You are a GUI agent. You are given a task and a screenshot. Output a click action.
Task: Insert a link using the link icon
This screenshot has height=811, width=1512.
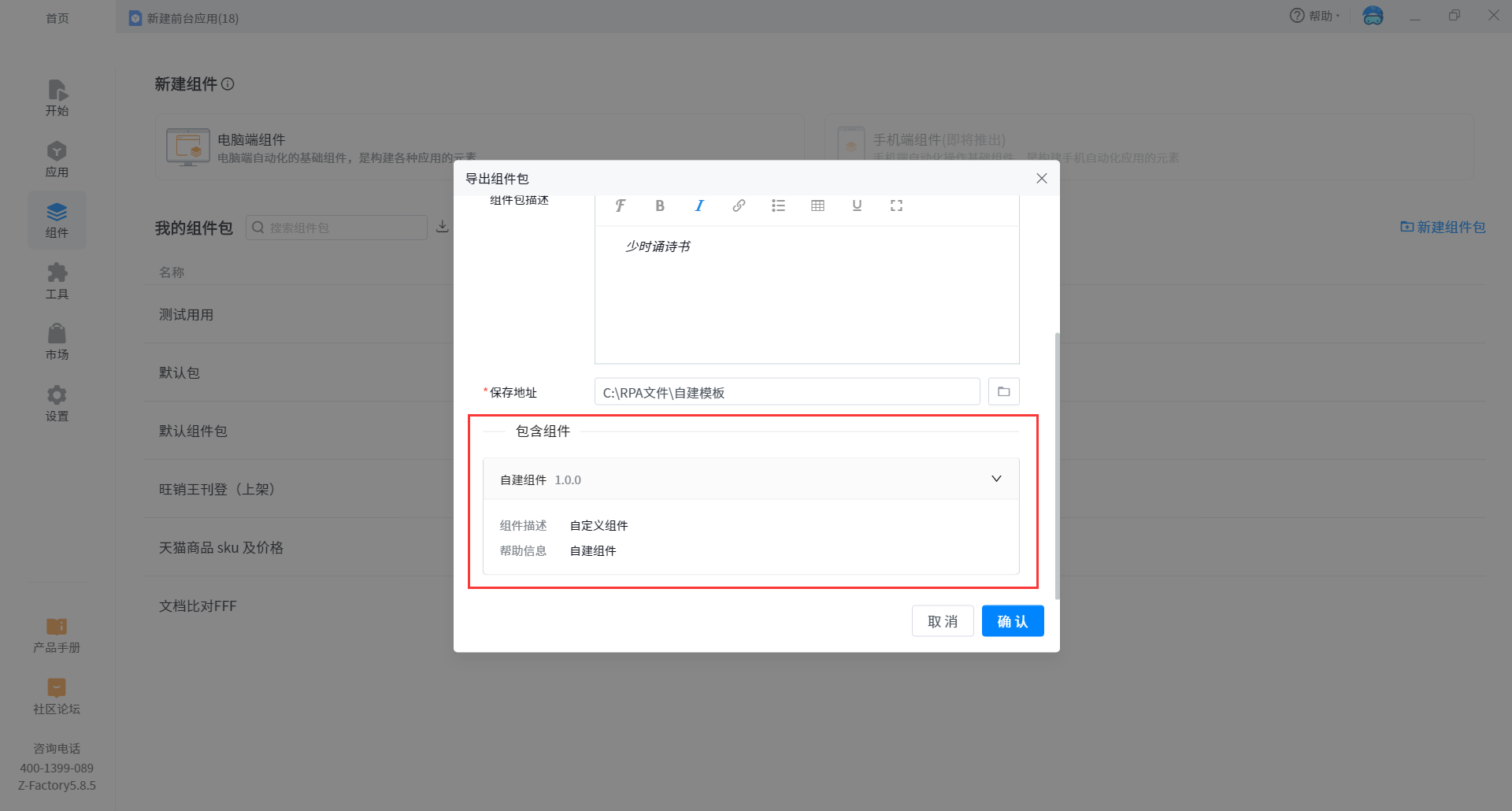coord(739,206)
